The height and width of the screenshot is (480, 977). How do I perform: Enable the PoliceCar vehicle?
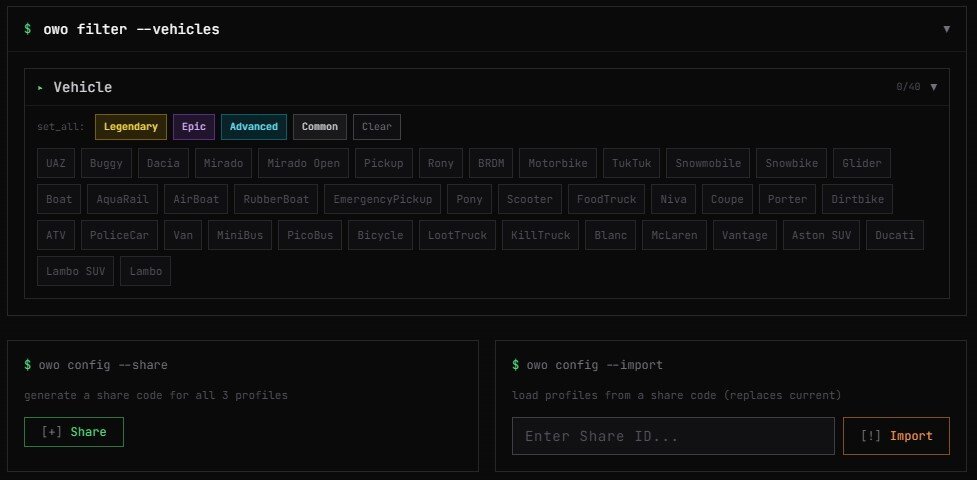(120, 235)
